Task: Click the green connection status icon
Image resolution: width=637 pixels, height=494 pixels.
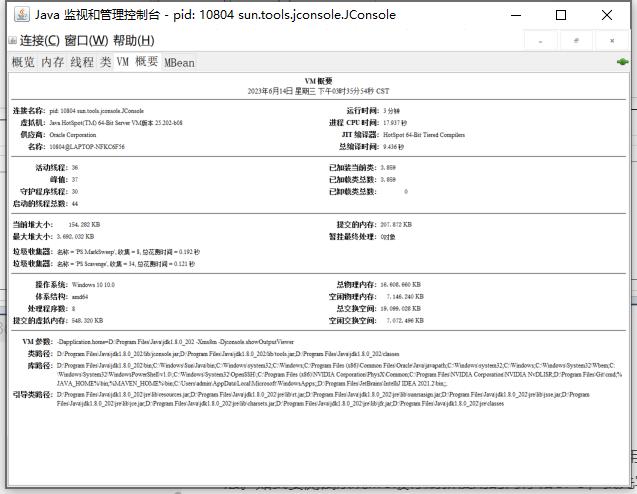Action: click(622, 62)
